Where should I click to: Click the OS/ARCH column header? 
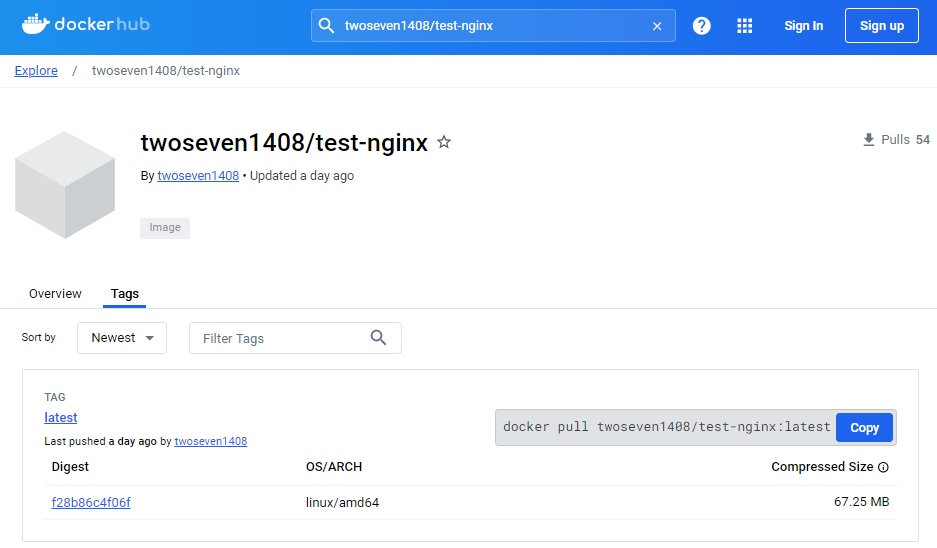pyautogui.click(x=334, y=467)
